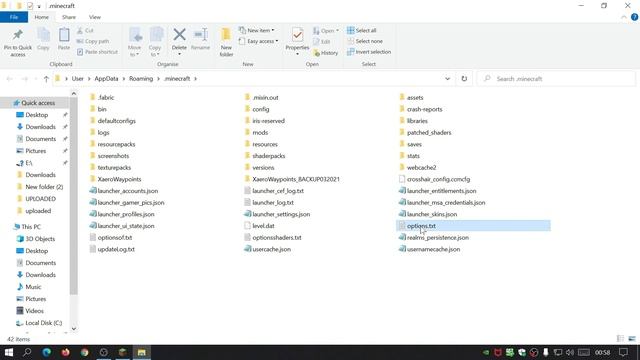This screenshot has height=360, width=640.
Task: Open the File tab
Action: [14, 17]
